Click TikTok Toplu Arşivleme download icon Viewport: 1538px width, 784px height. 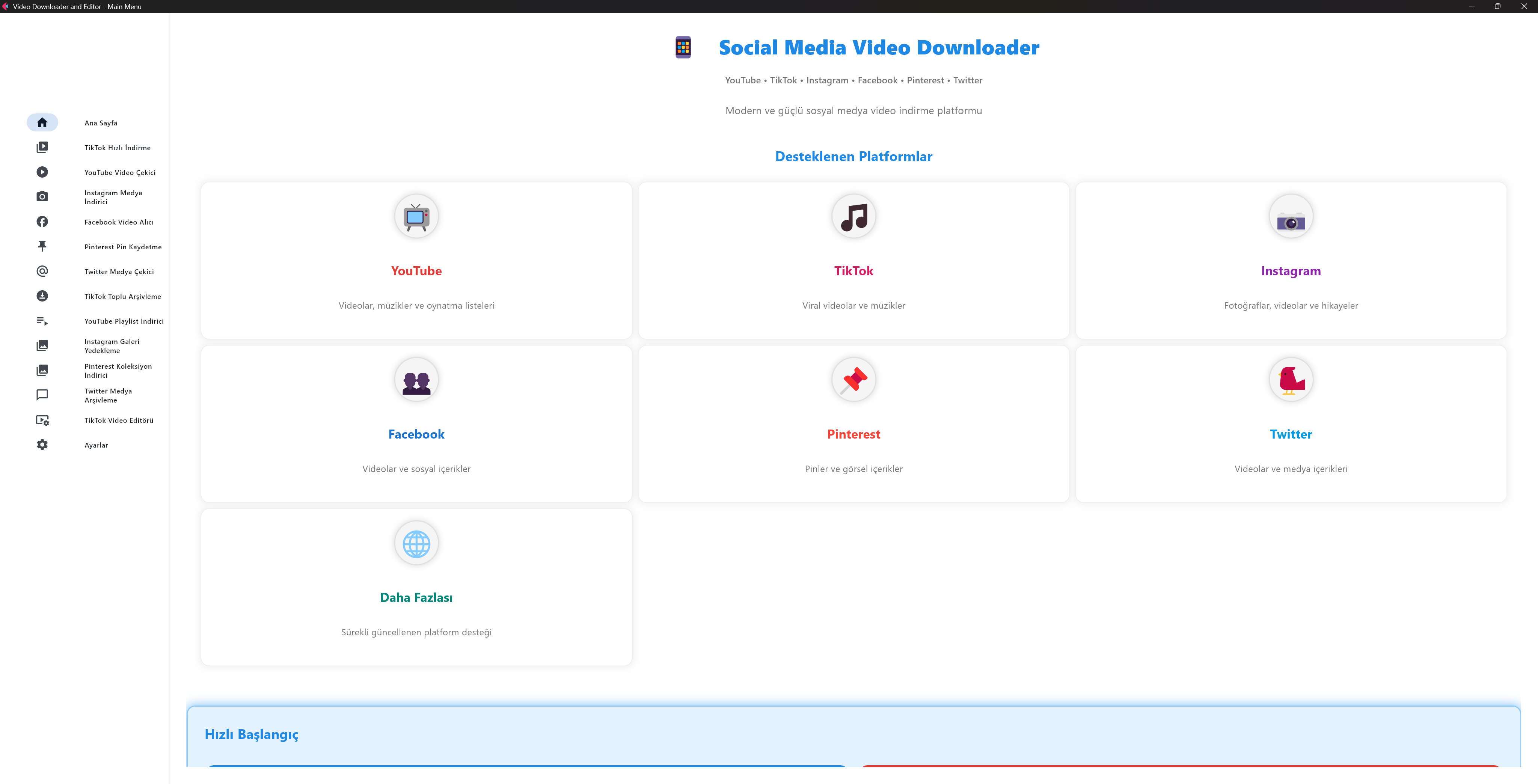[x=42, y=296]
